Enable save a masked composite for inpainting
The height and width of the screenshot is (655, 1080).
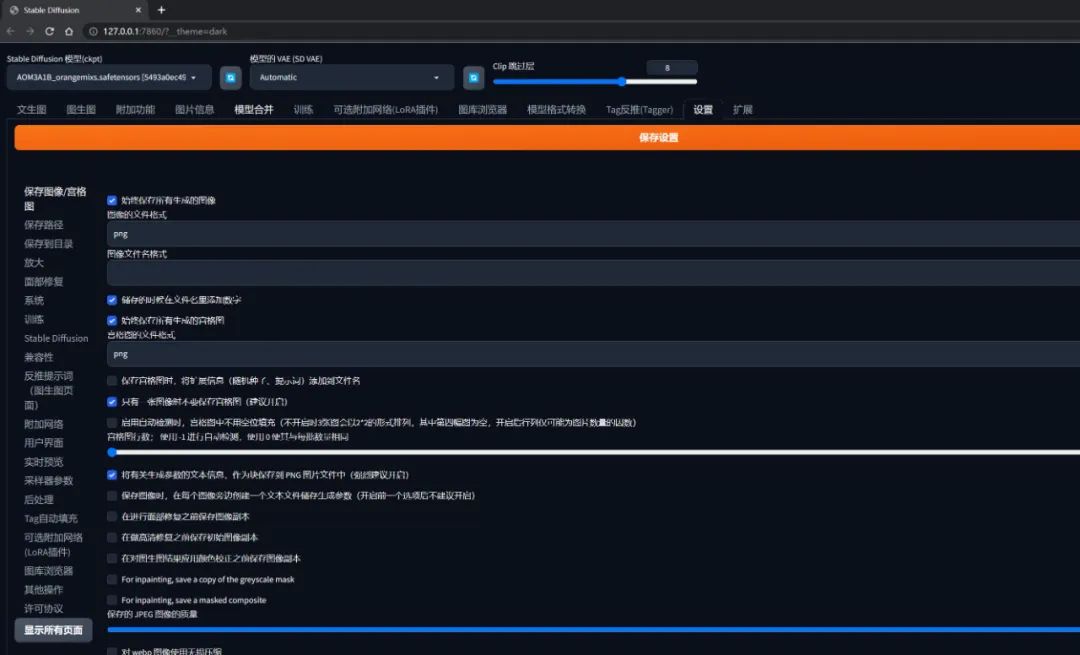pos(112,601)
